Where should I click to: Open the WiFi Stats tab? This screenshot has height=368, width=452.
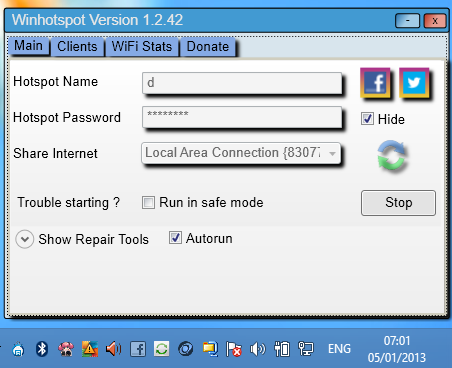pos(142,47)
